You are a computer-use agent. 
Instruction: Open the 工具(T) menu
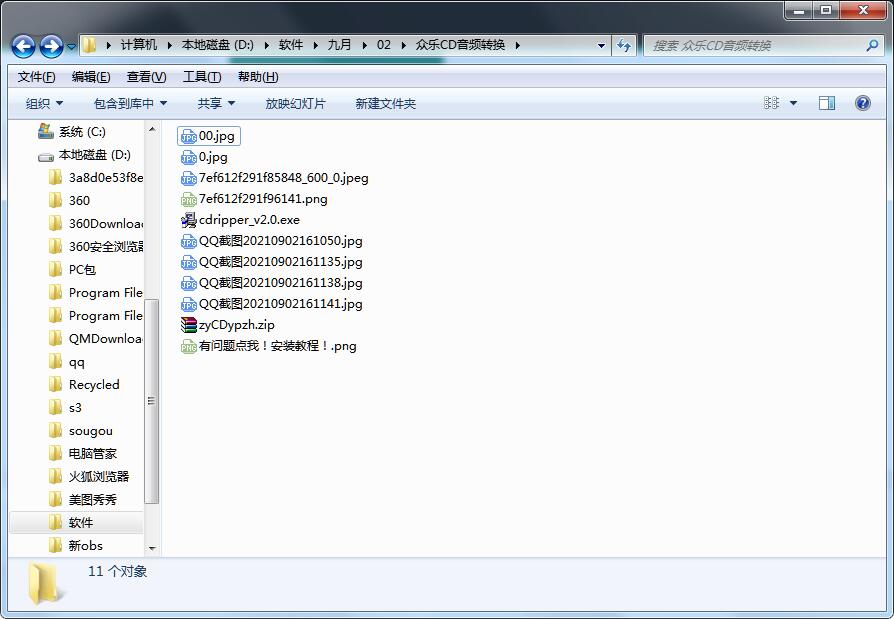tap(202, 76)
